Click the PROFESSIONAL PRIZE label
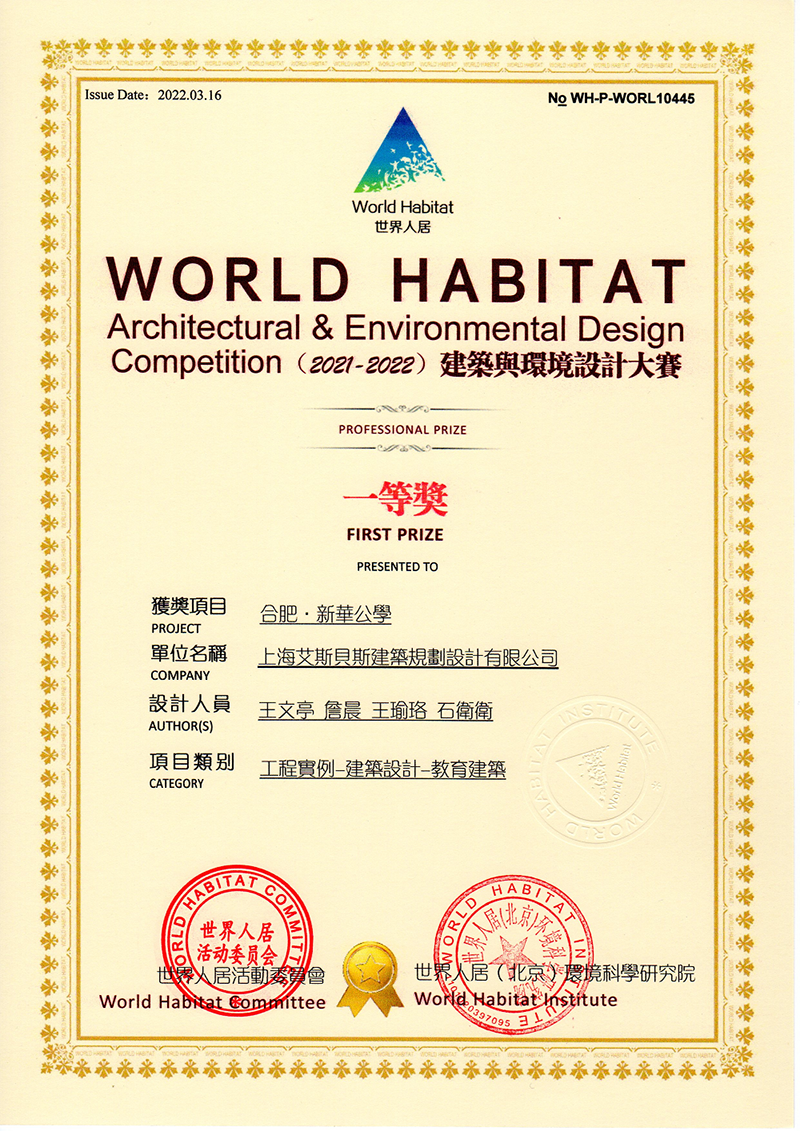The width and height of the screenshot is (800, 1131). 402,429
